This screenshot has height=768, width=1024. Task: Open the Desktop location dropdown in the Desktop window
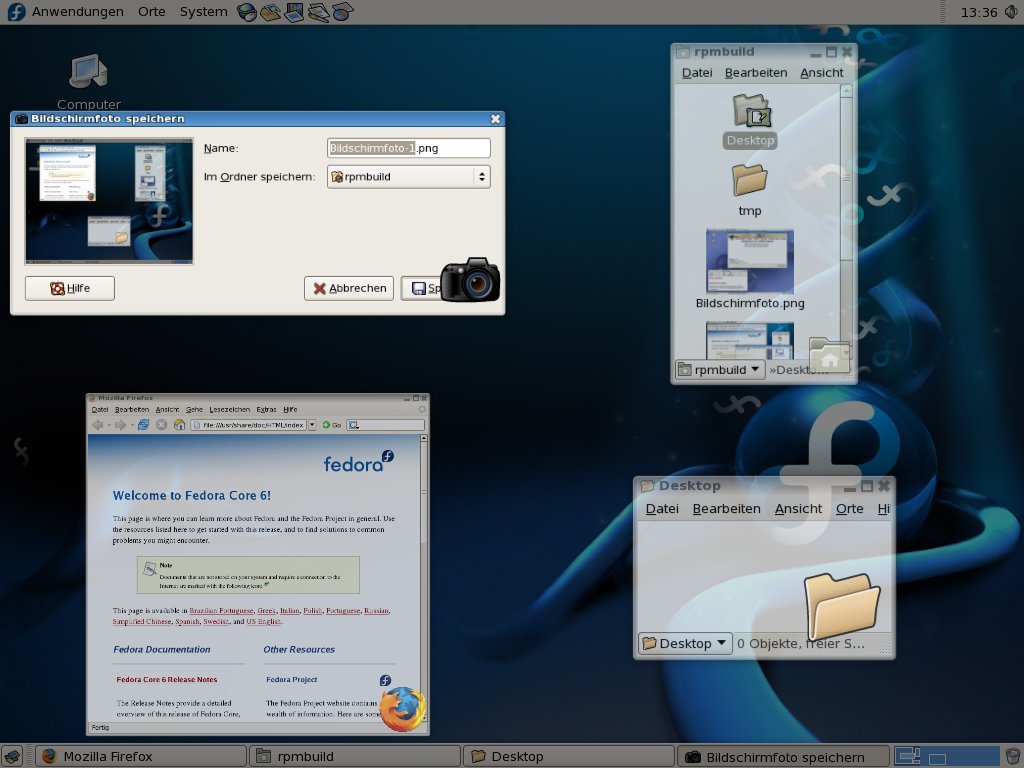(685, 643)
